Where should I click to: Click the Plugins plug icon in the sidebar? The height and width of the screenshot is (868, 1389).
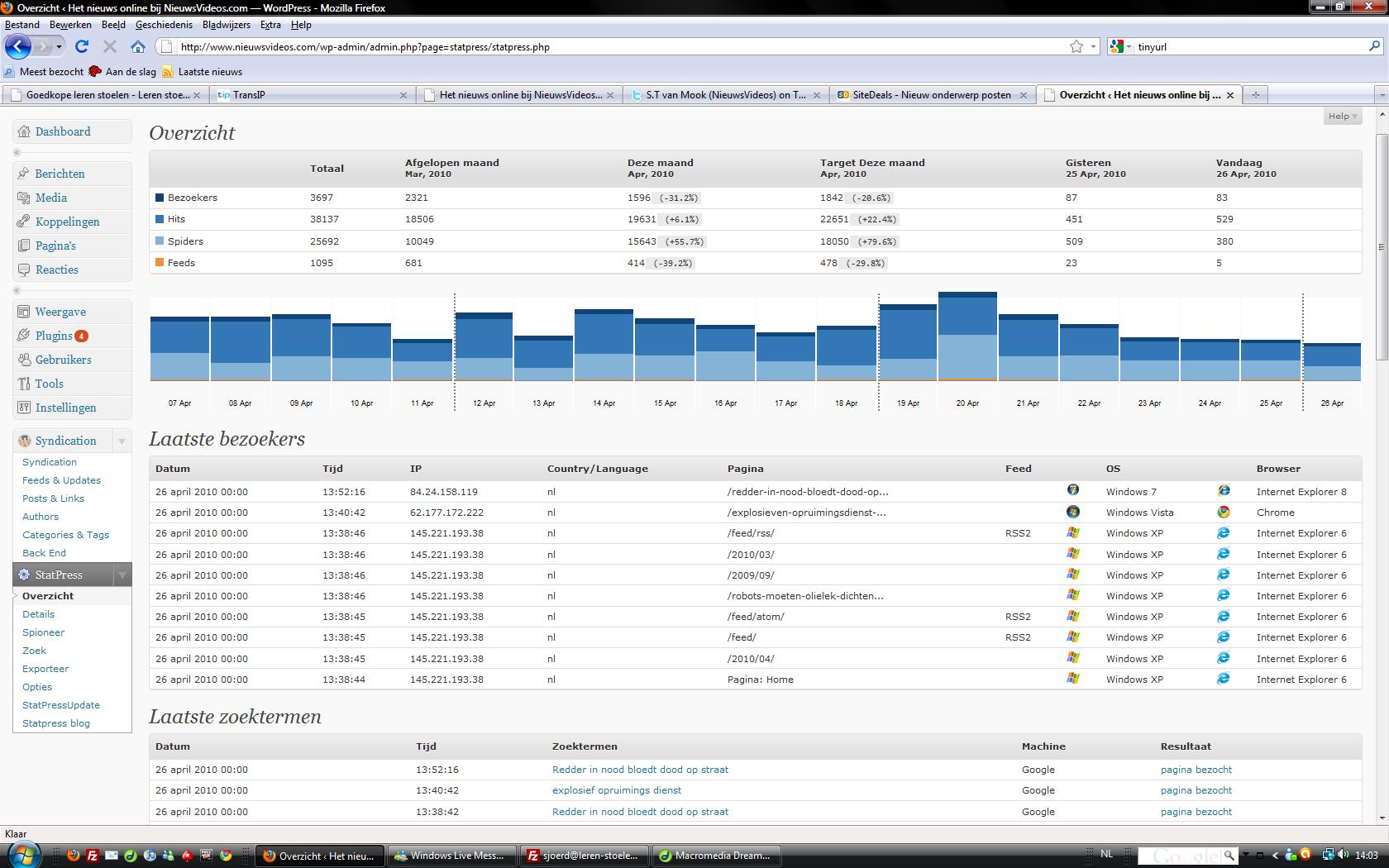25,336
